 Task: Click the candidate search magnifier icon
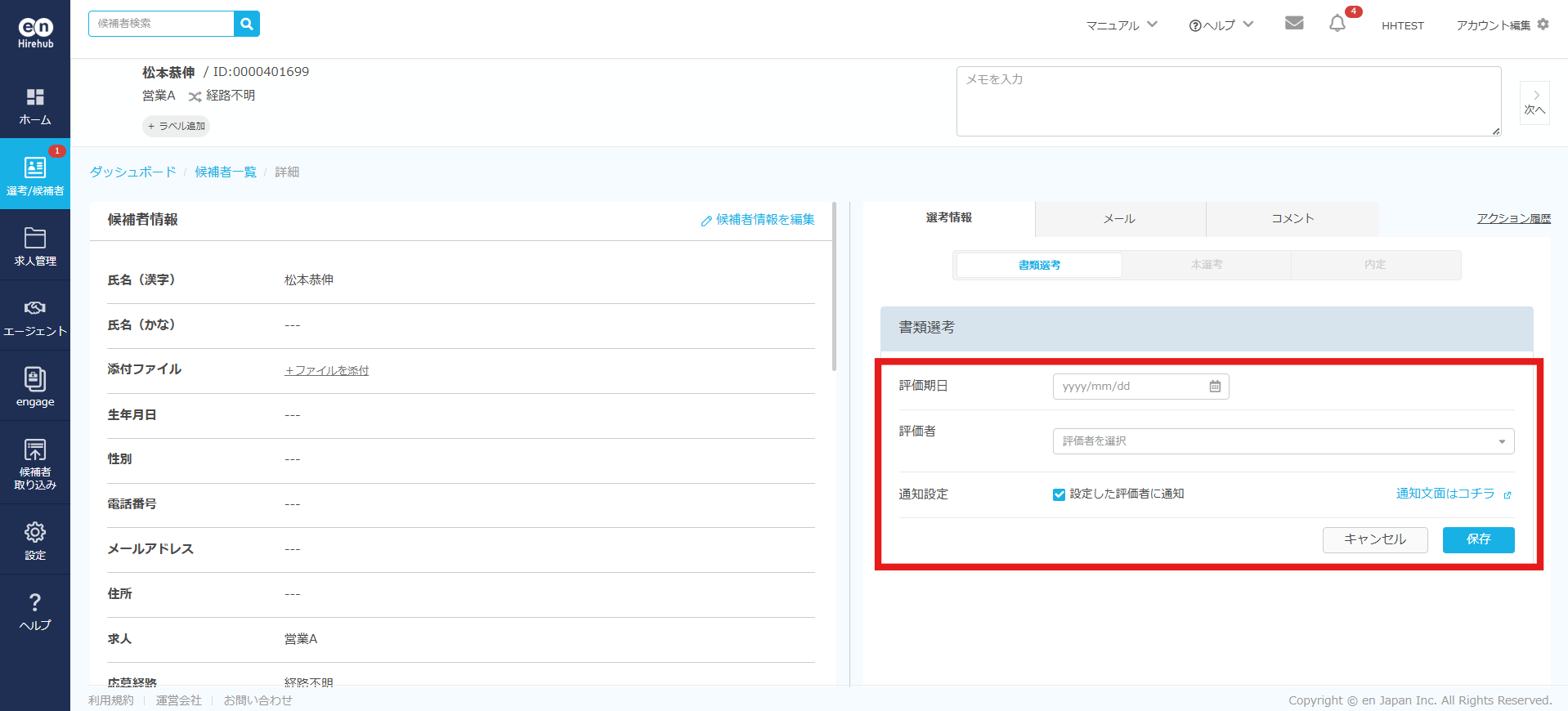click(x=246, y=24)
